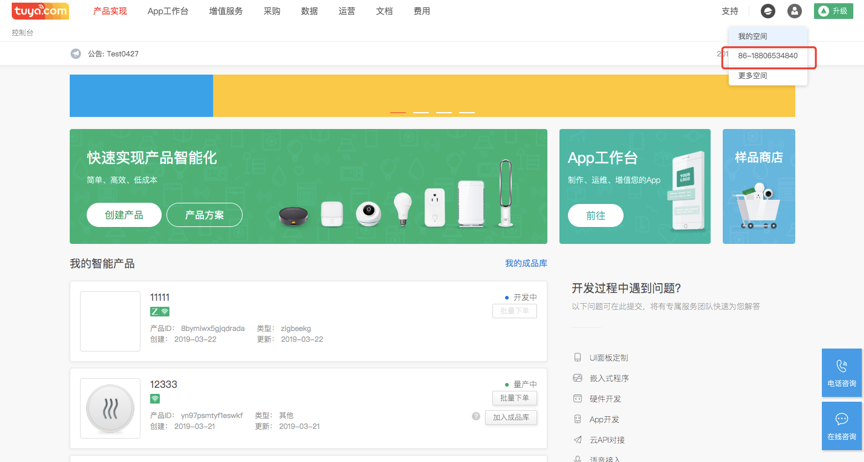Click the blue banner panel

click(x=141, y=96)
